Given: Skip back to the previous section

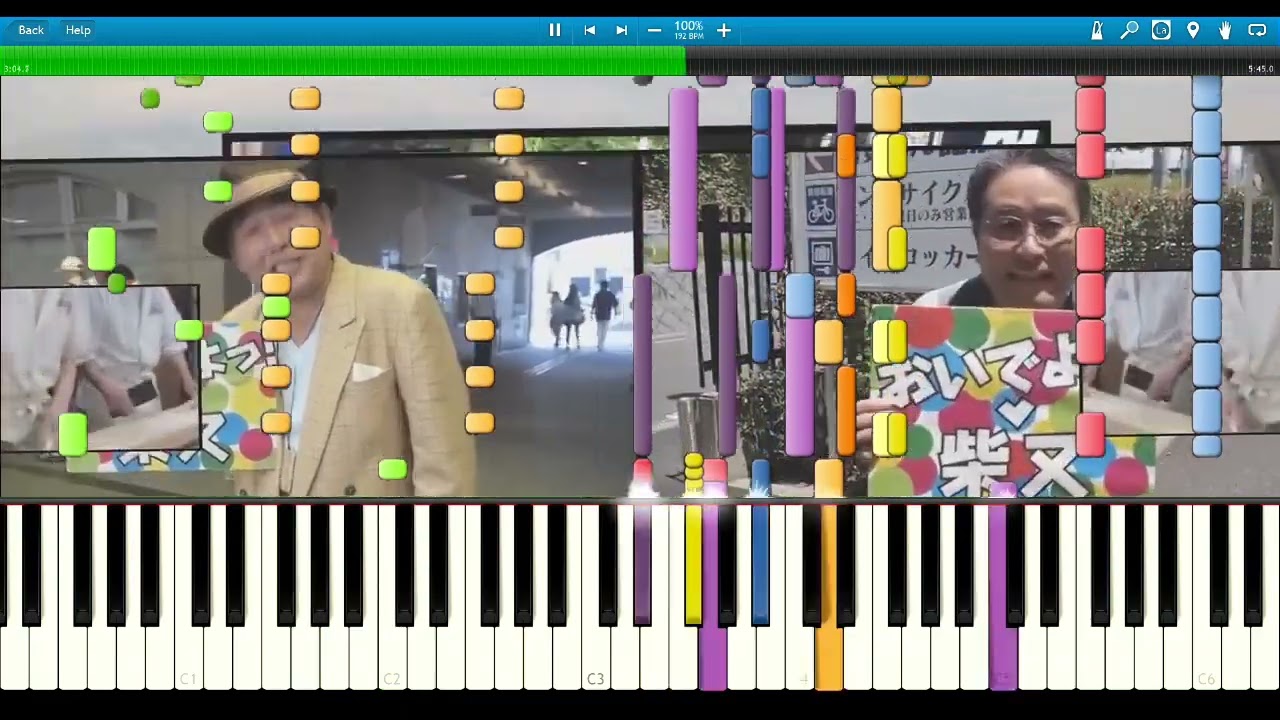Looking at the screenshot, I should coord(590,30).
